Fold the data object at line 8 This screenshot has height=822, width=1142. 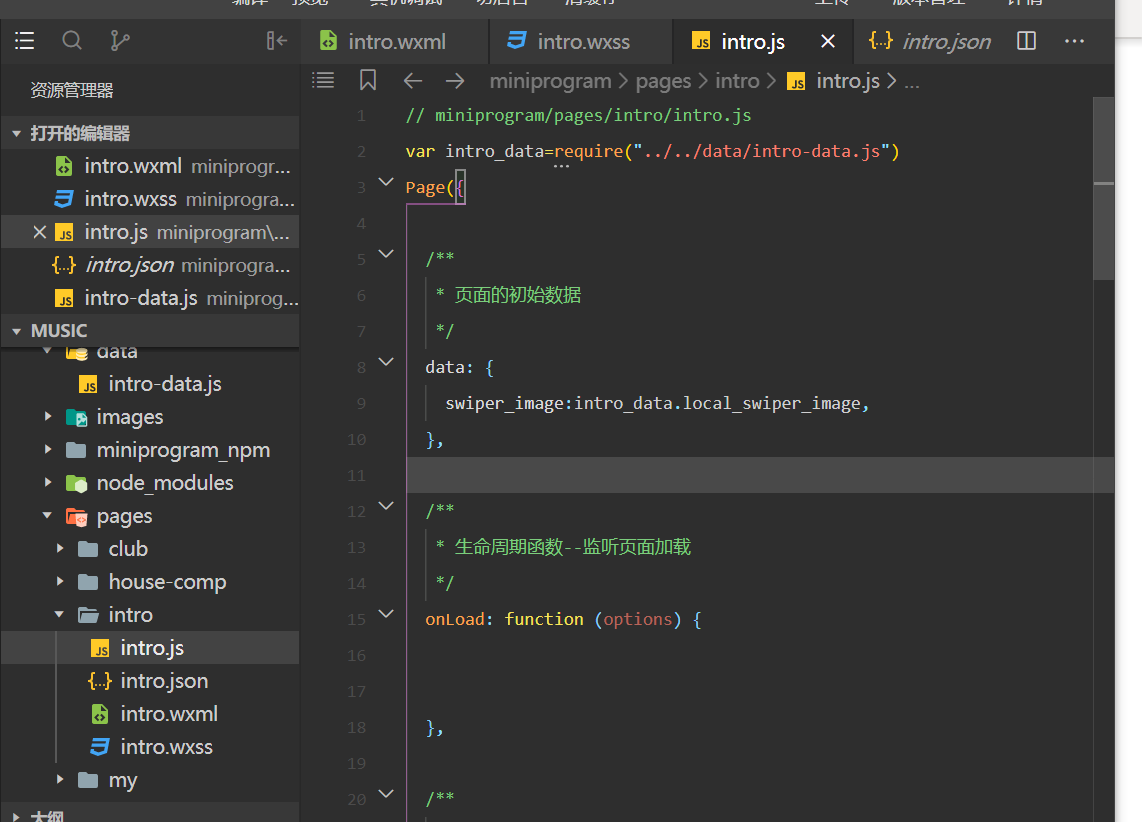click(386, 362)
